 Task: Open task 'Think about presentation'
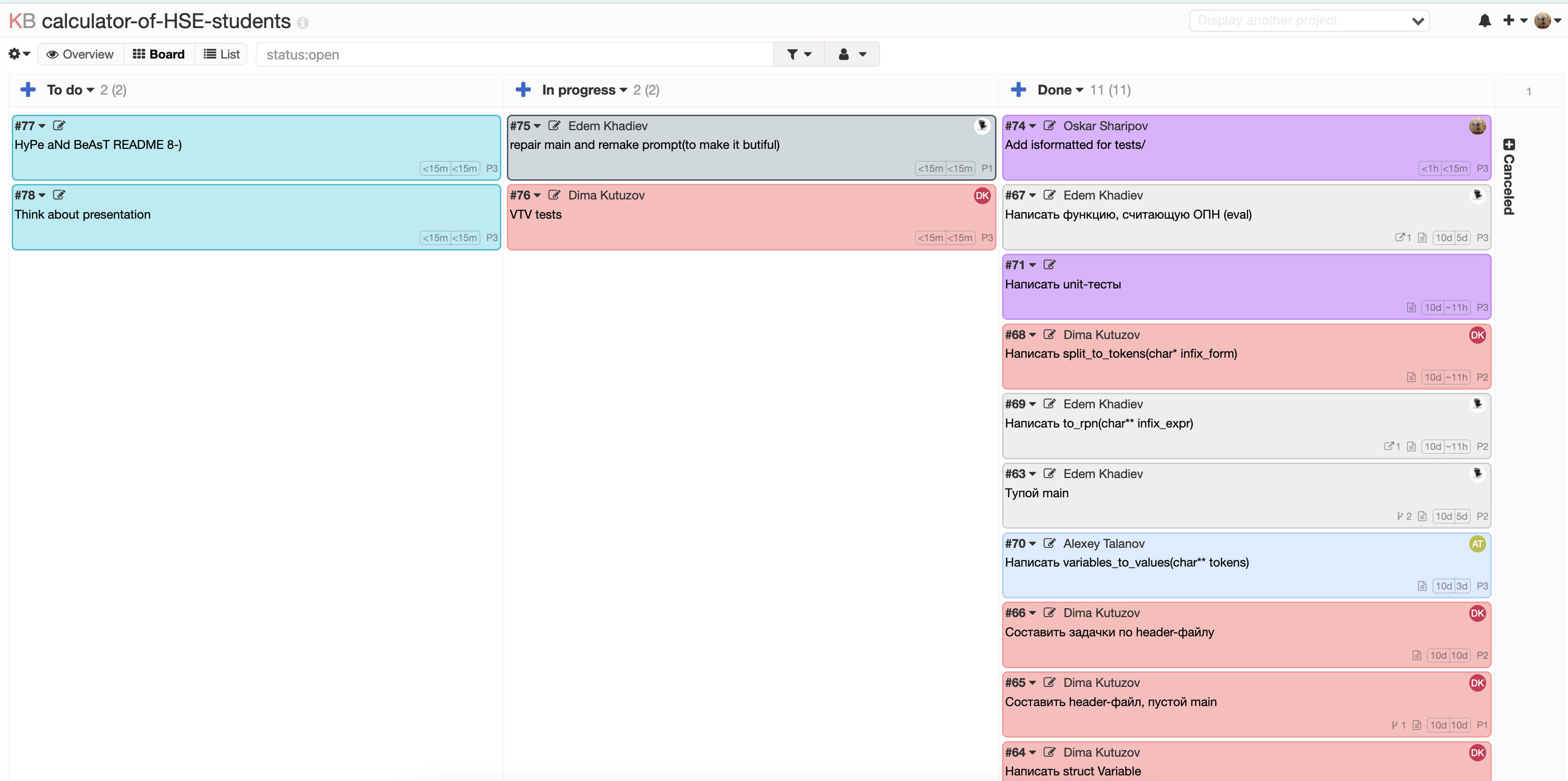[x=82, y=214]
